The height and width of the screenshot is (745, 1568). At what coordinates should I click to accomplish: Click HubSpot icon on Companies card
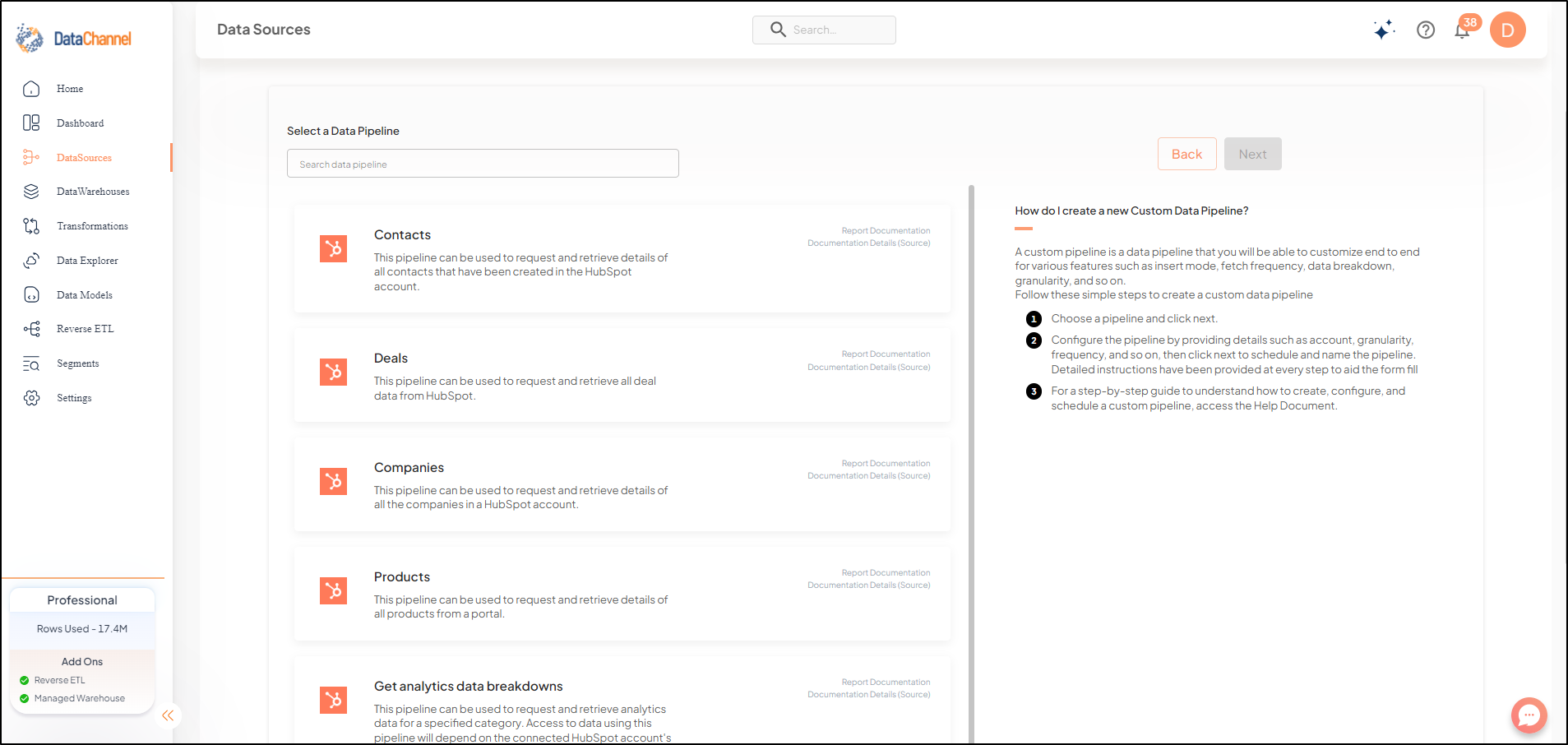pyautogui.click(x=333, y=481)
